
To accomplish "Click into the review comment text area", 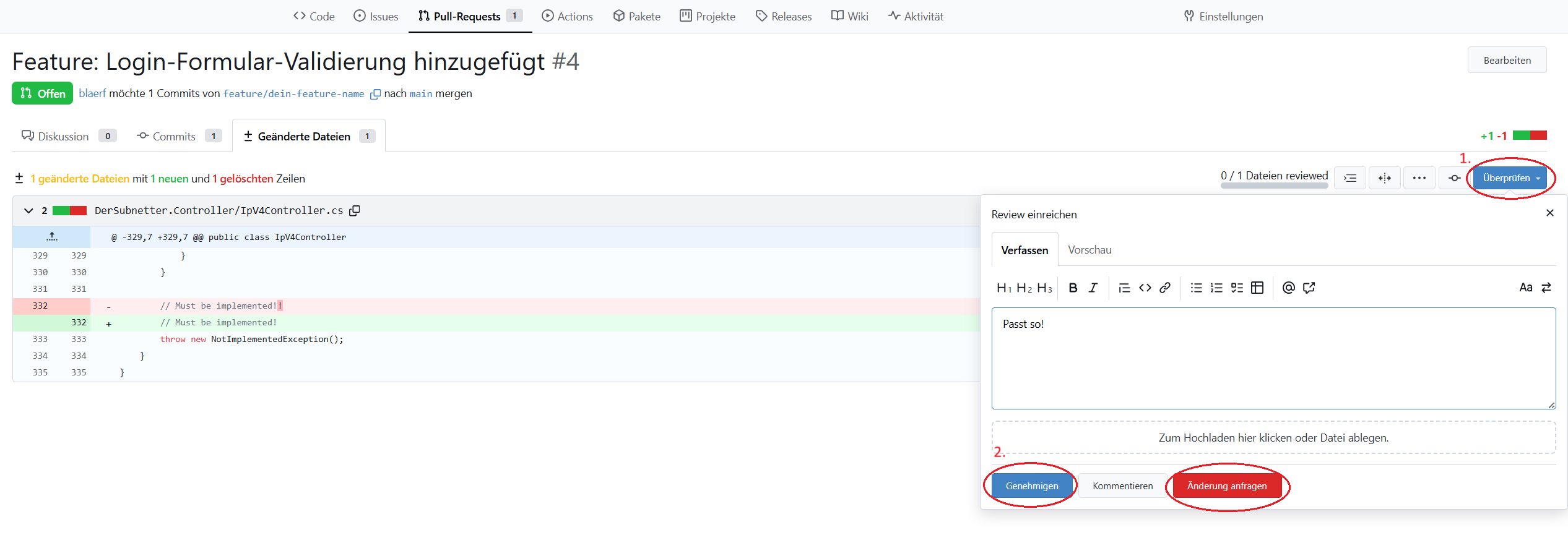I will [x=1273, y=359].
